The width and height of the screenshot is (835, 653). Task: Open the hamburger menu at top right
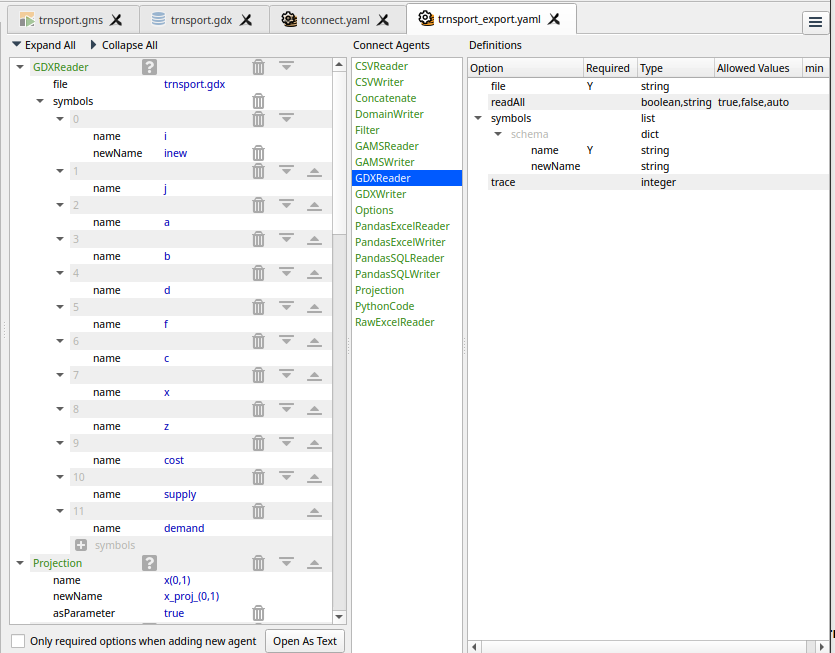click(815, 23)
